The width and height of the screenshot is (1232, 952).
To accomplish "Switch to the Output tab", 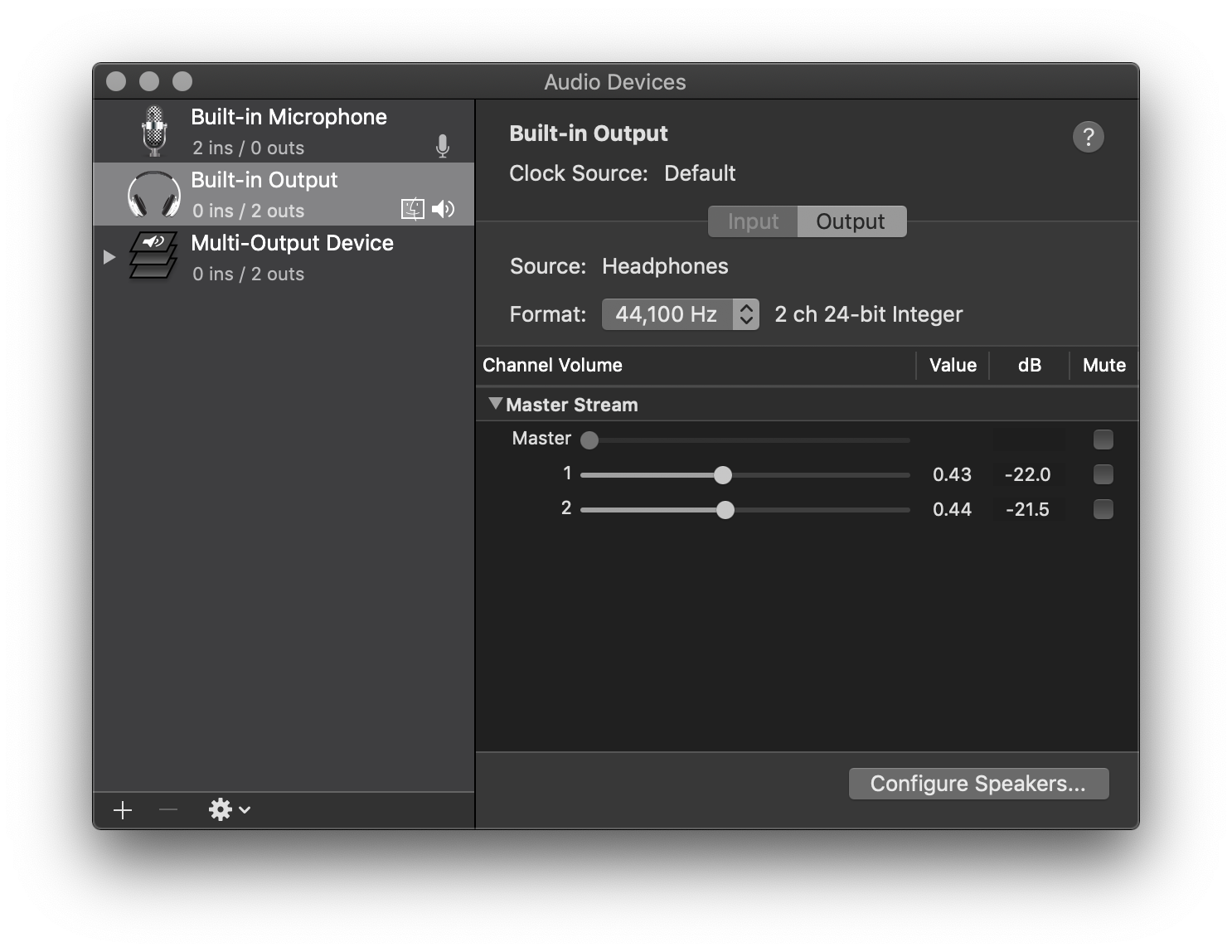I will (851, 221).
